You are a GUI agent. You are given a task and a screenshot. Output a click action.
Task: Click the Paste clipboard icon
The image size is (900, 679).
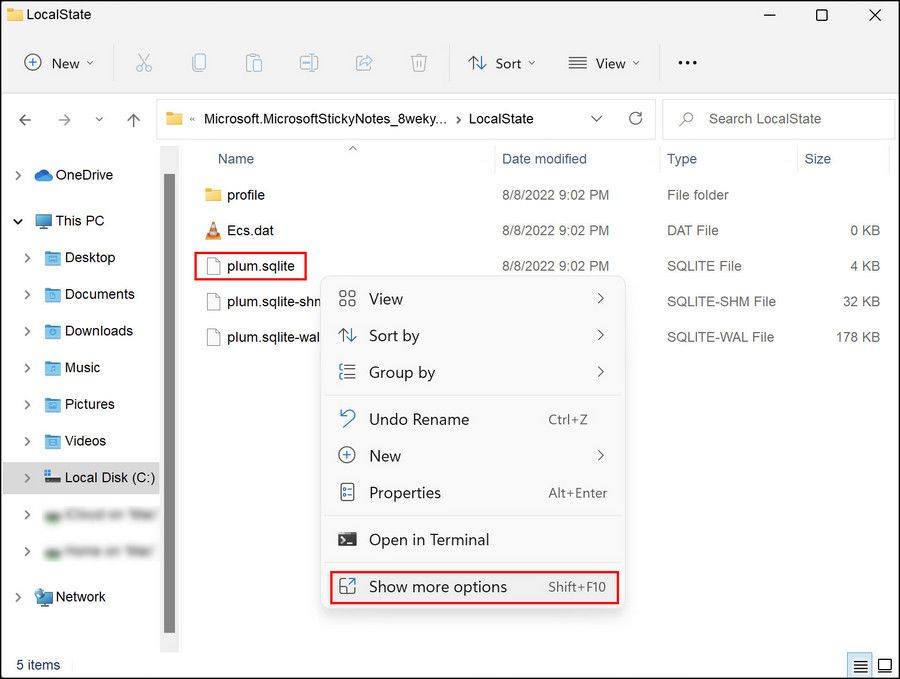(x=254, y=63)
